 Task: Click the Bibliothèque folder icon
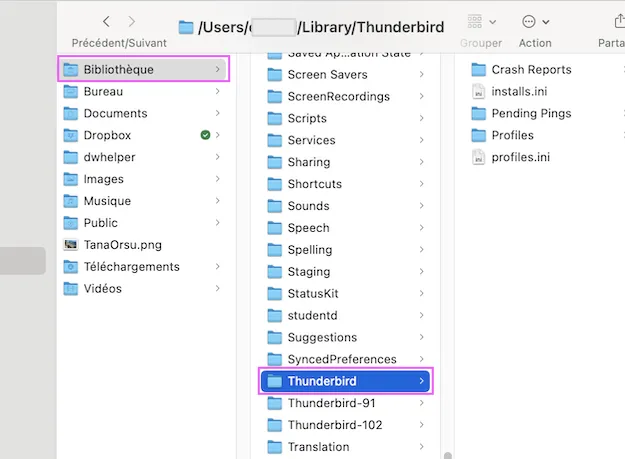[71, 70]
